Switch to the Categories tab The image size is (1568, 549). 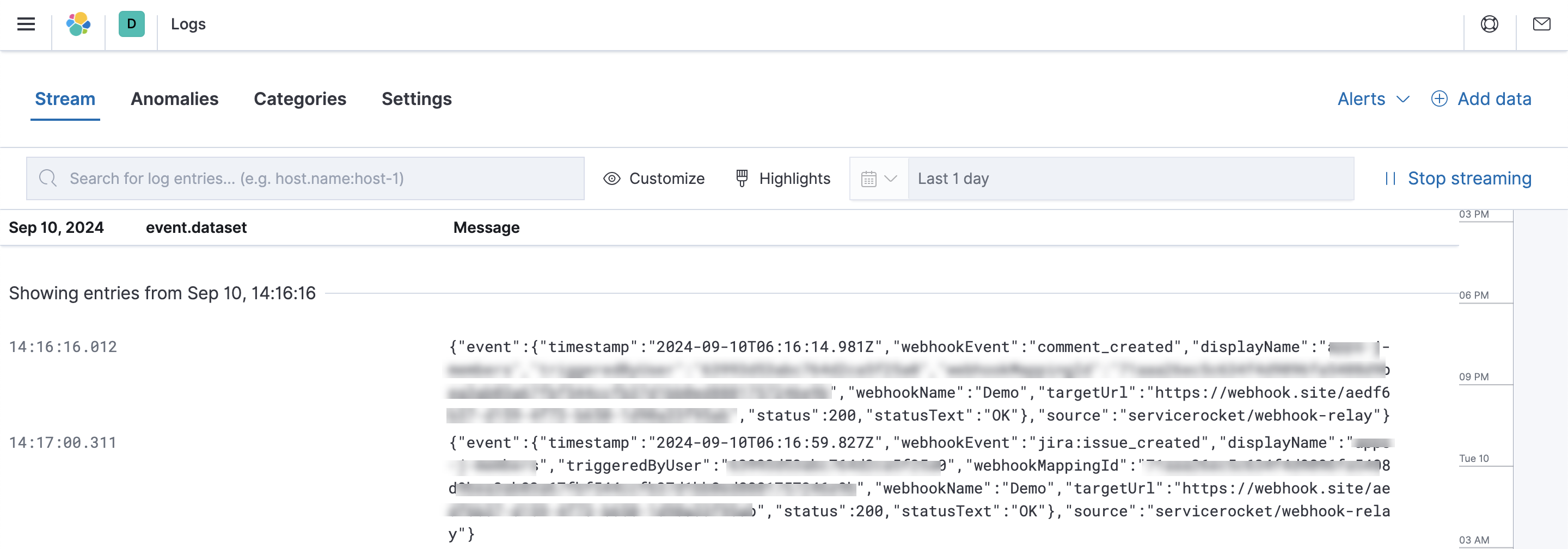[x=300, y=98]
